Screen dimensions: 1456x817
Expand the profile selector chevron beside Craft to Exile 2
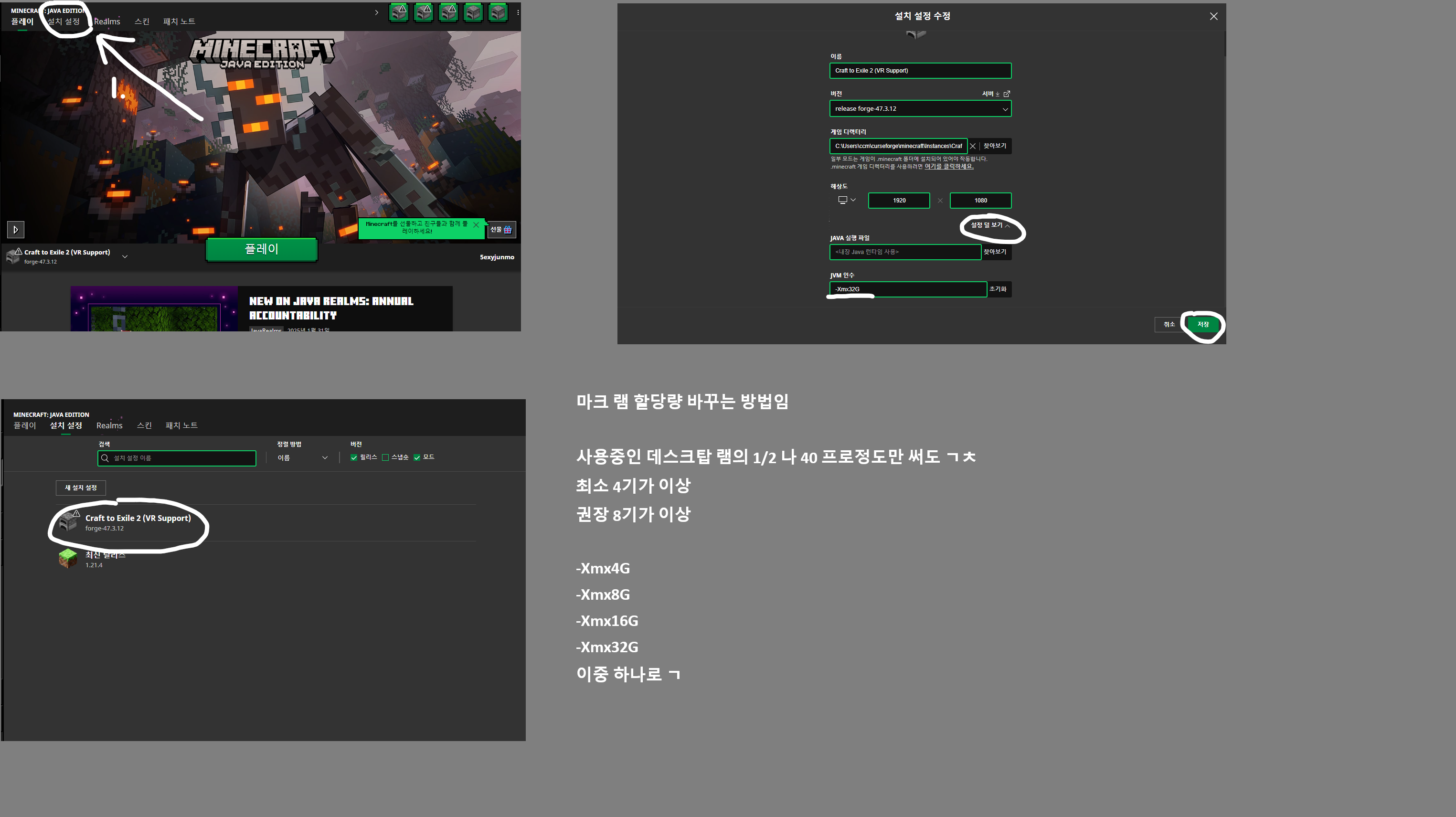(125, 256)
